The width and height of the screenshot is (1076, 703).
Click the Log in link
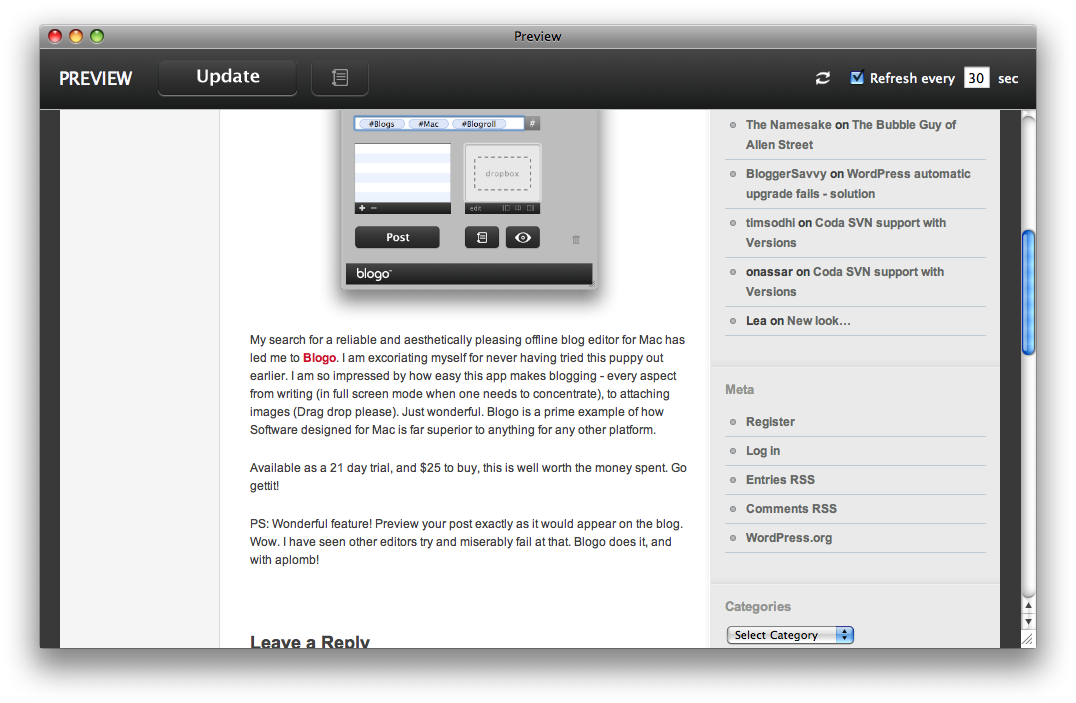(763, 451)
